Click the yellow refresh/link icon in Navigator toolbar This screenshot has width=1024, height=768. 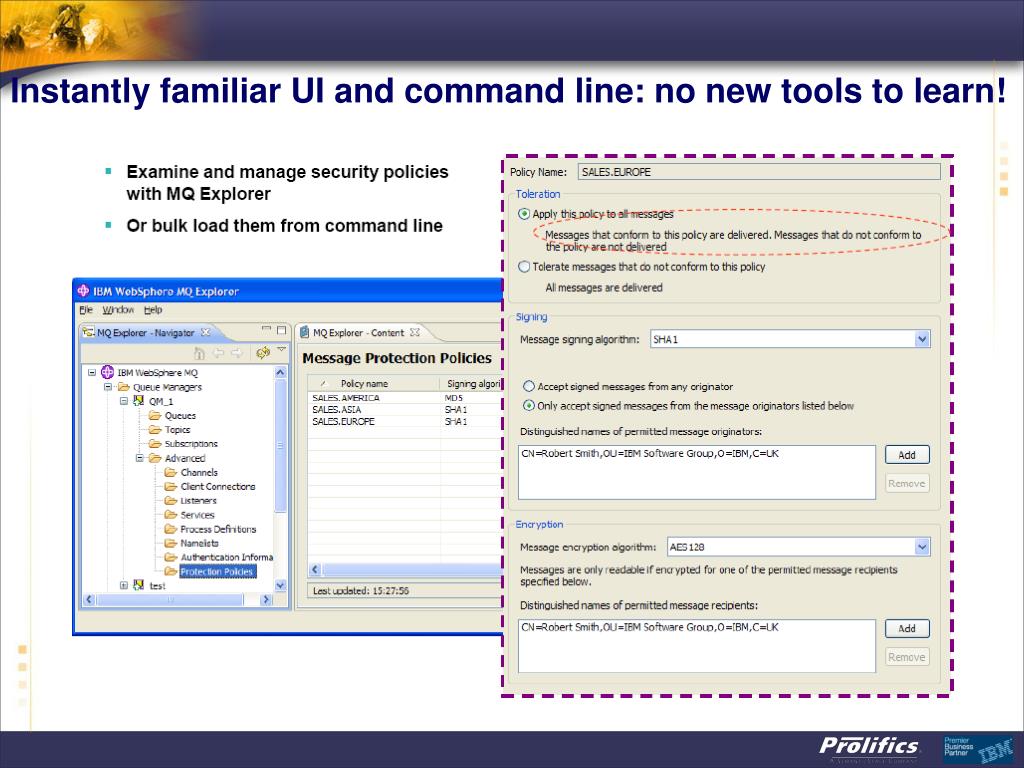(x=263, y=353)
